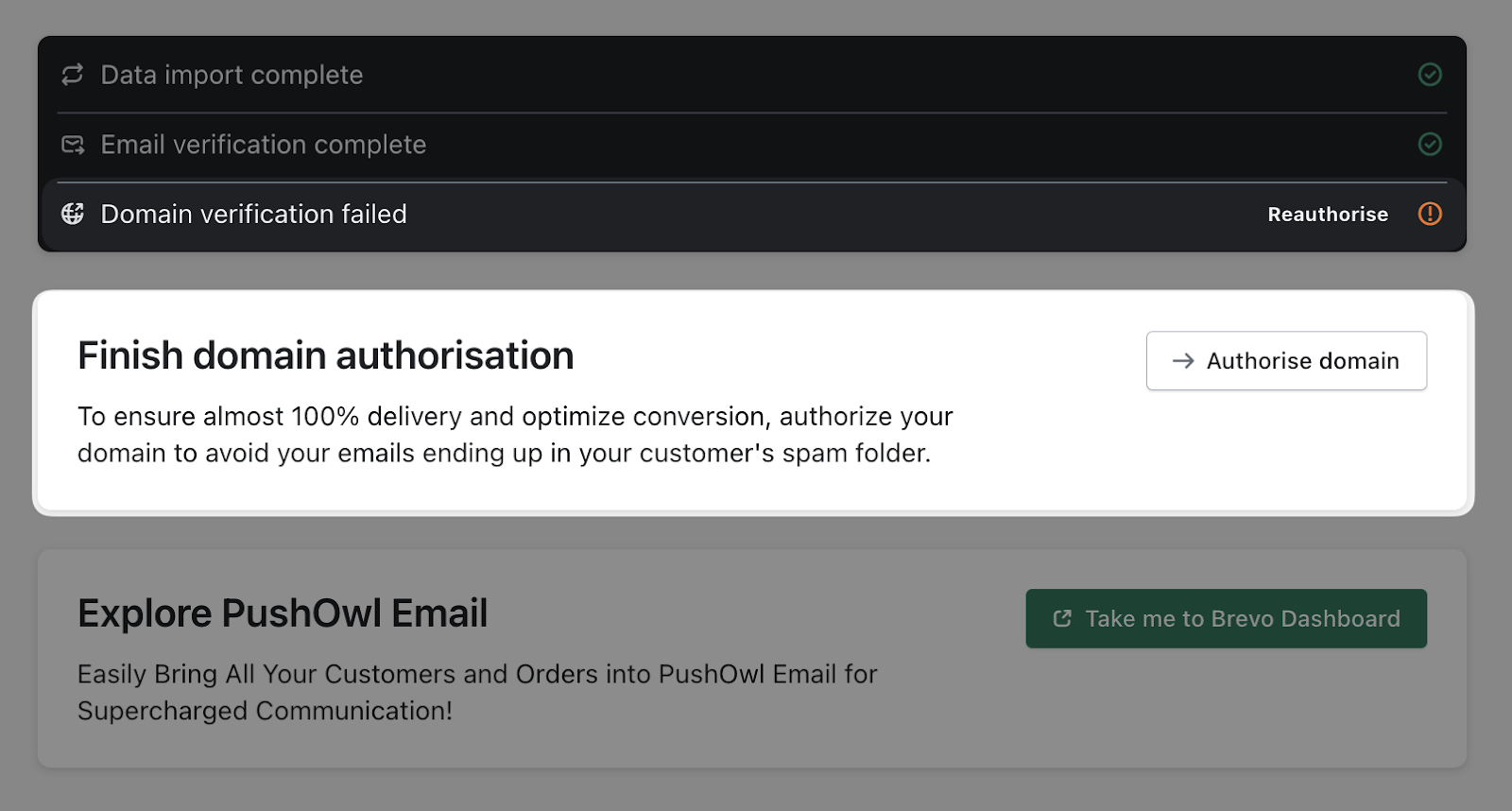
Task: Click the Explore PushOwl Email heading
Action: [283, 613]
